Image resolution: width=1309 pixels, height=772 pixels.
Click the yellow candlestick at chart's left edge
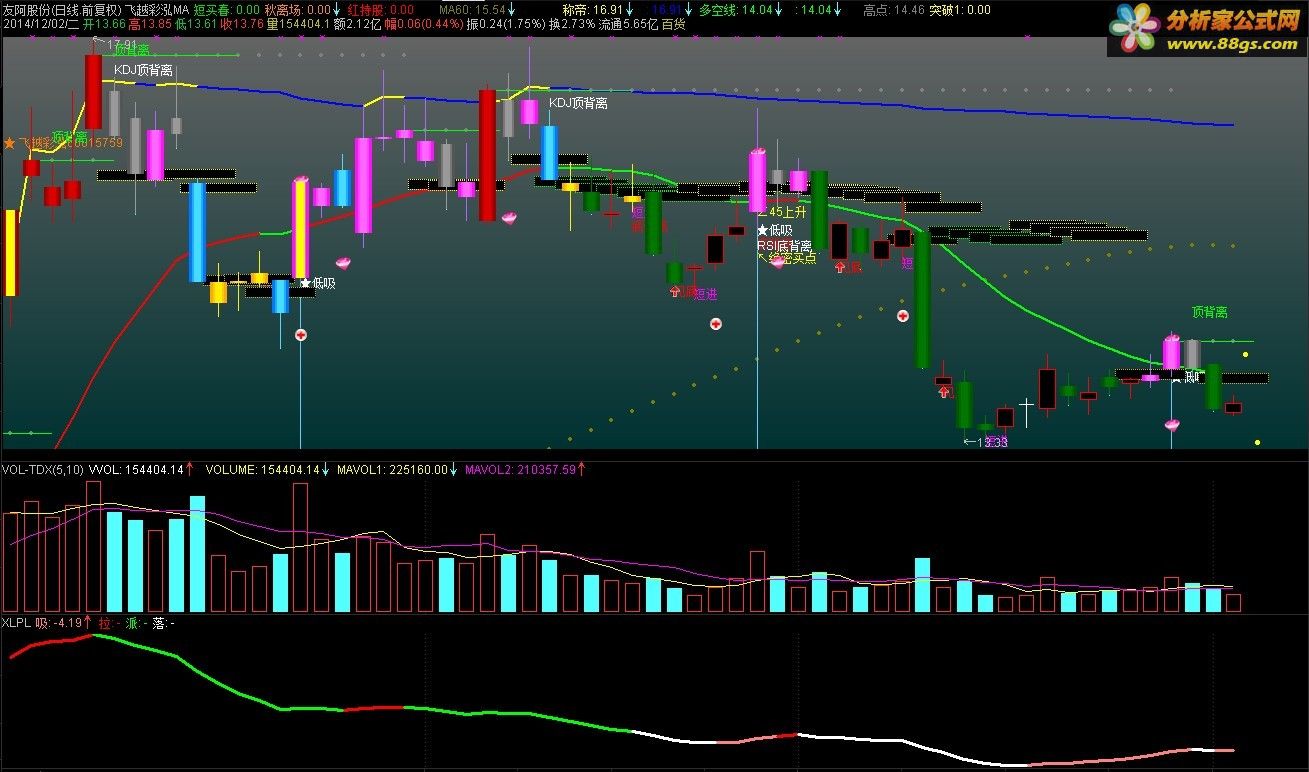click(x=11, y=253)
